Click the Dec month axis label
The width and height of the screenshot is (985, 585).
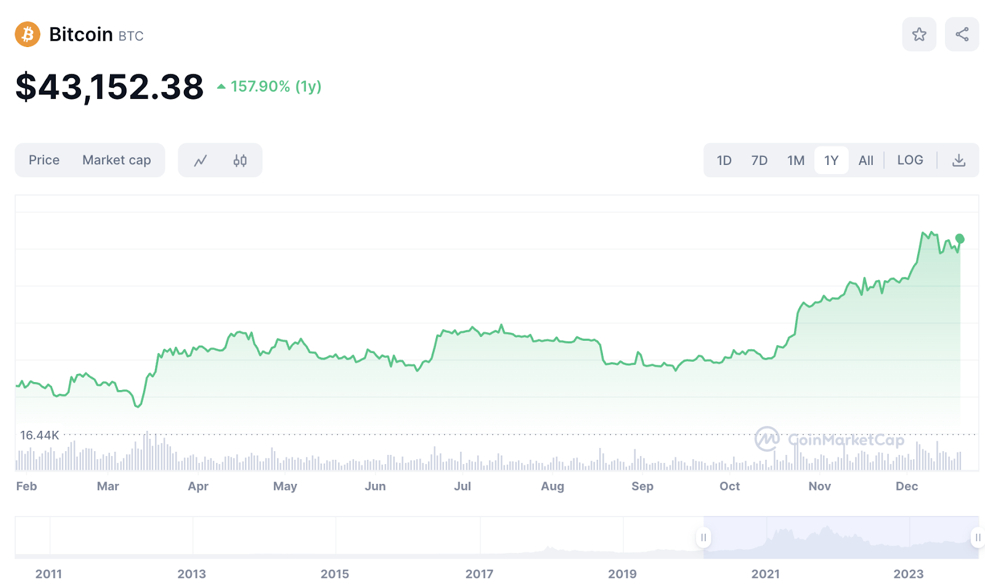coord(906,486)
